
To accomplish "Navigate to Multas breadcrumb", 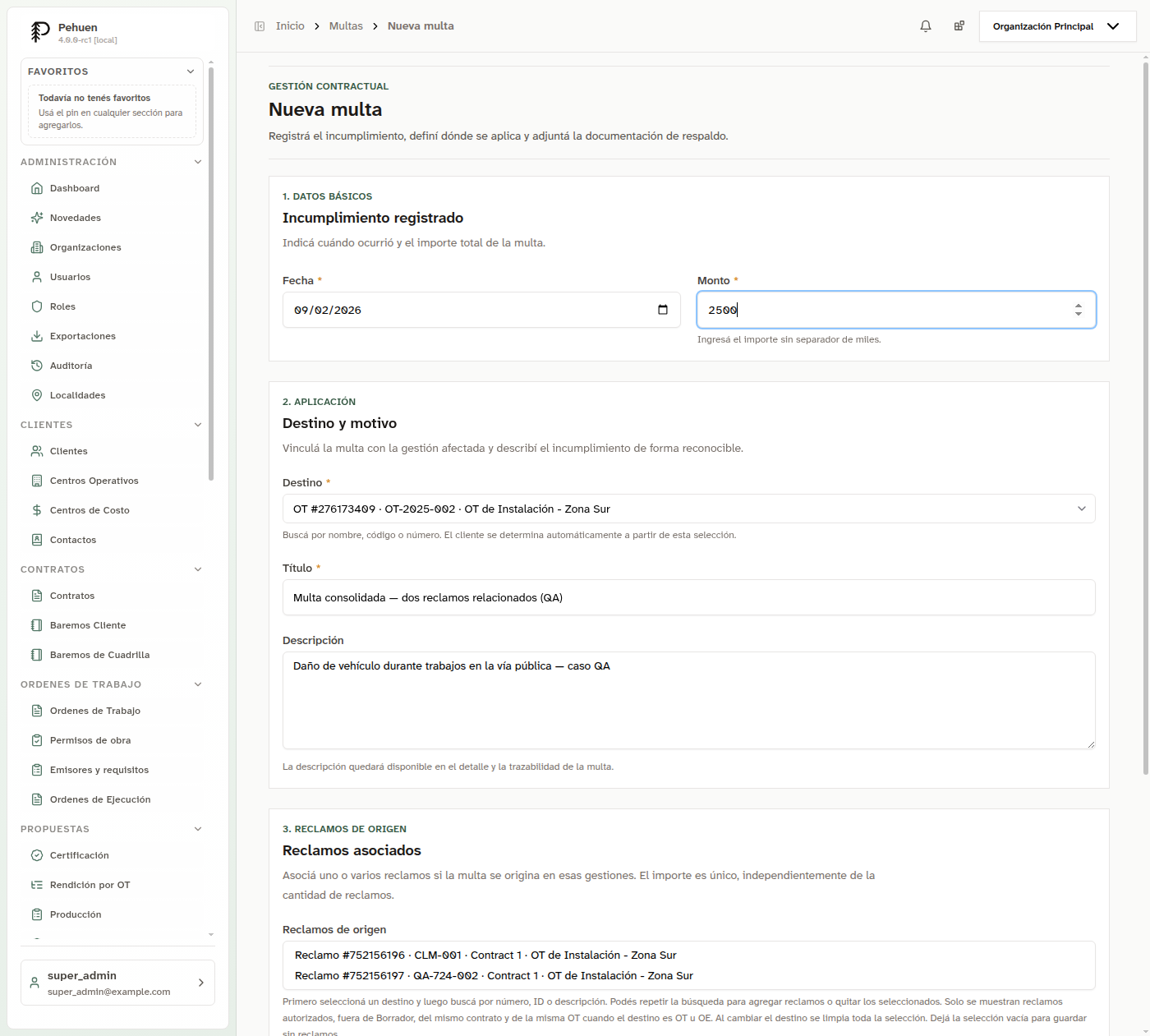I will [346, 26].
